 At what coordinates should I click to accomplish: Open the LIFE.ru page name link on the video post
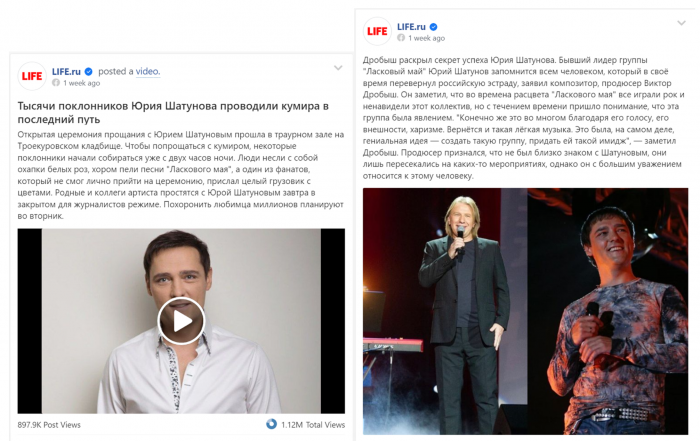[x=66, y=71]
